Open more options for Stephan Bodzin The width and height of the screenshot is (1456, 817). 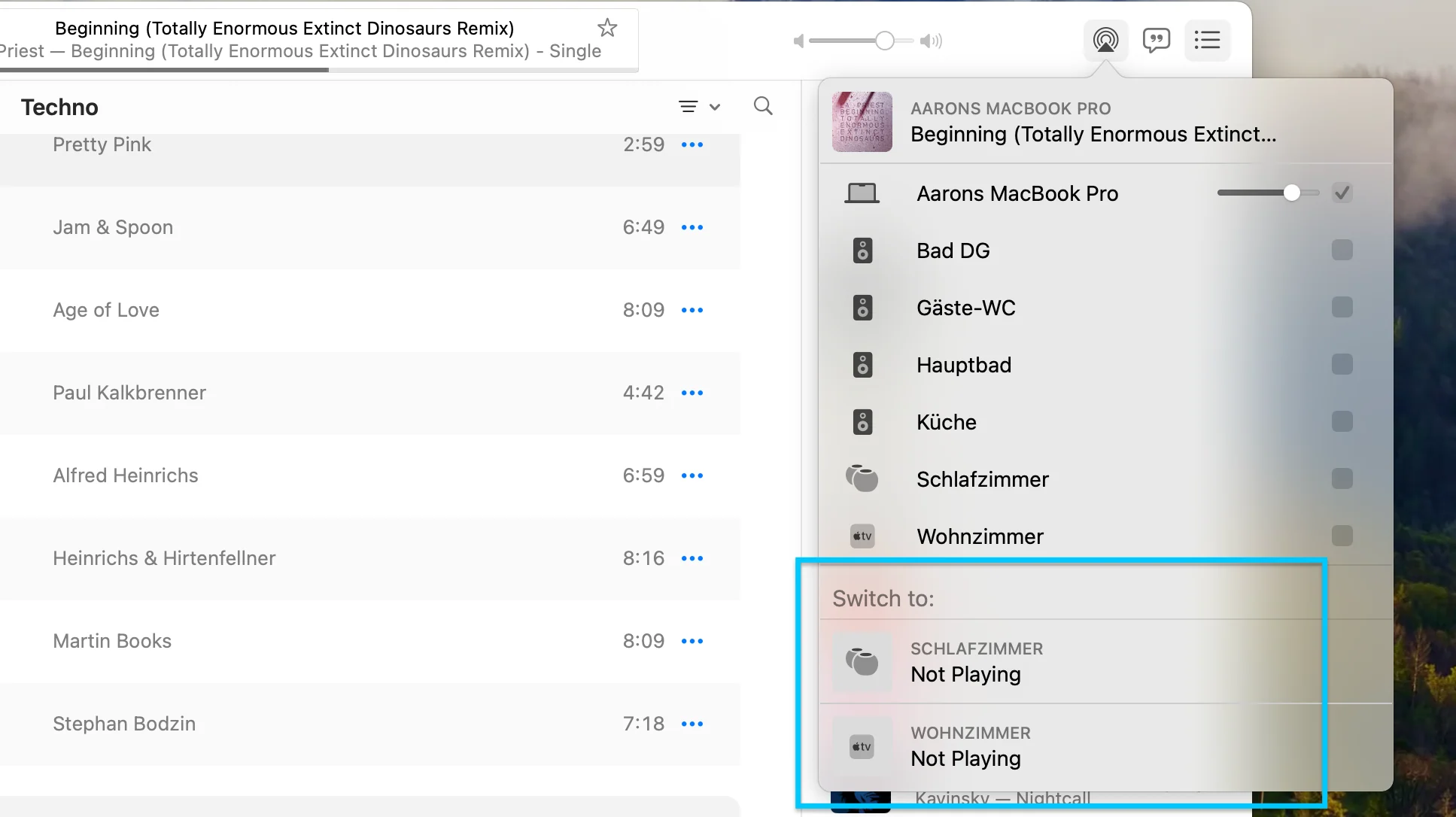(x=692, y=724)
